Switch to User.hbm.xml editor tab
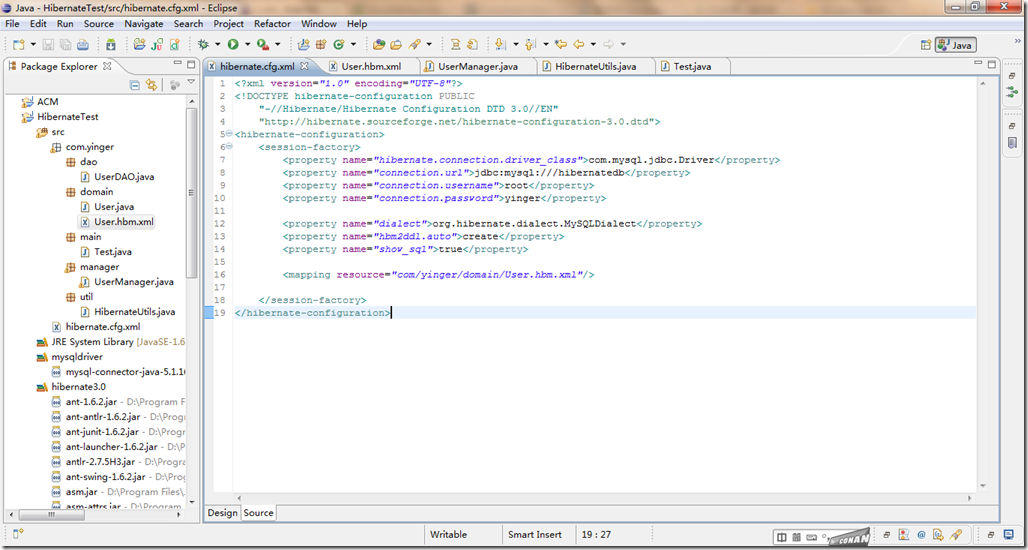 point(370,66)
